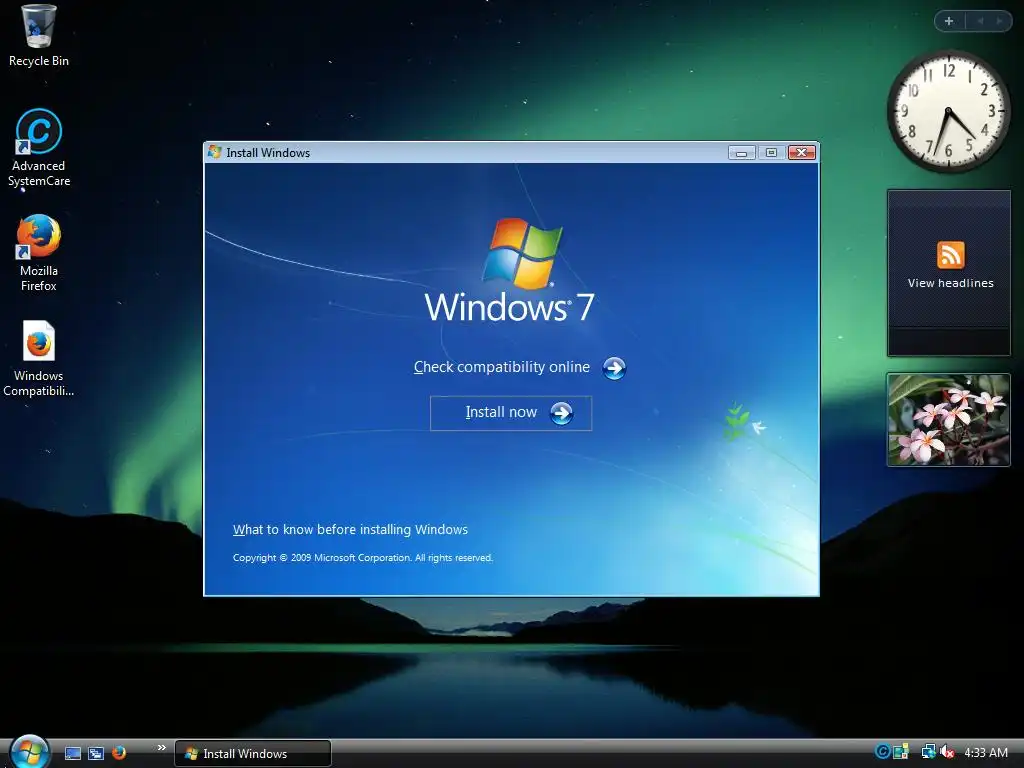This screenshot has width=1024, height=768.
Task: Select the Windows Compatibili... file icon
Action: coord(39,358)
